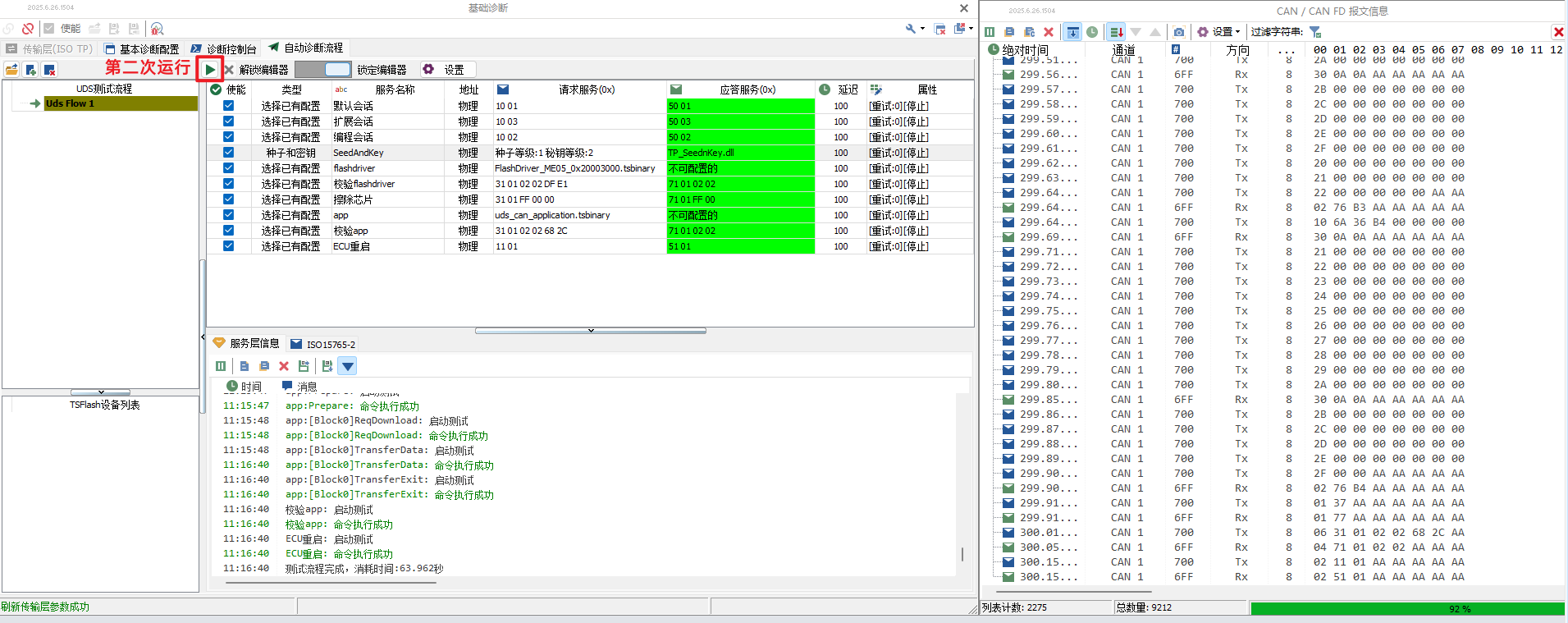
Task: Clear CAN messages with red X icon
Action: (1049, 32)
